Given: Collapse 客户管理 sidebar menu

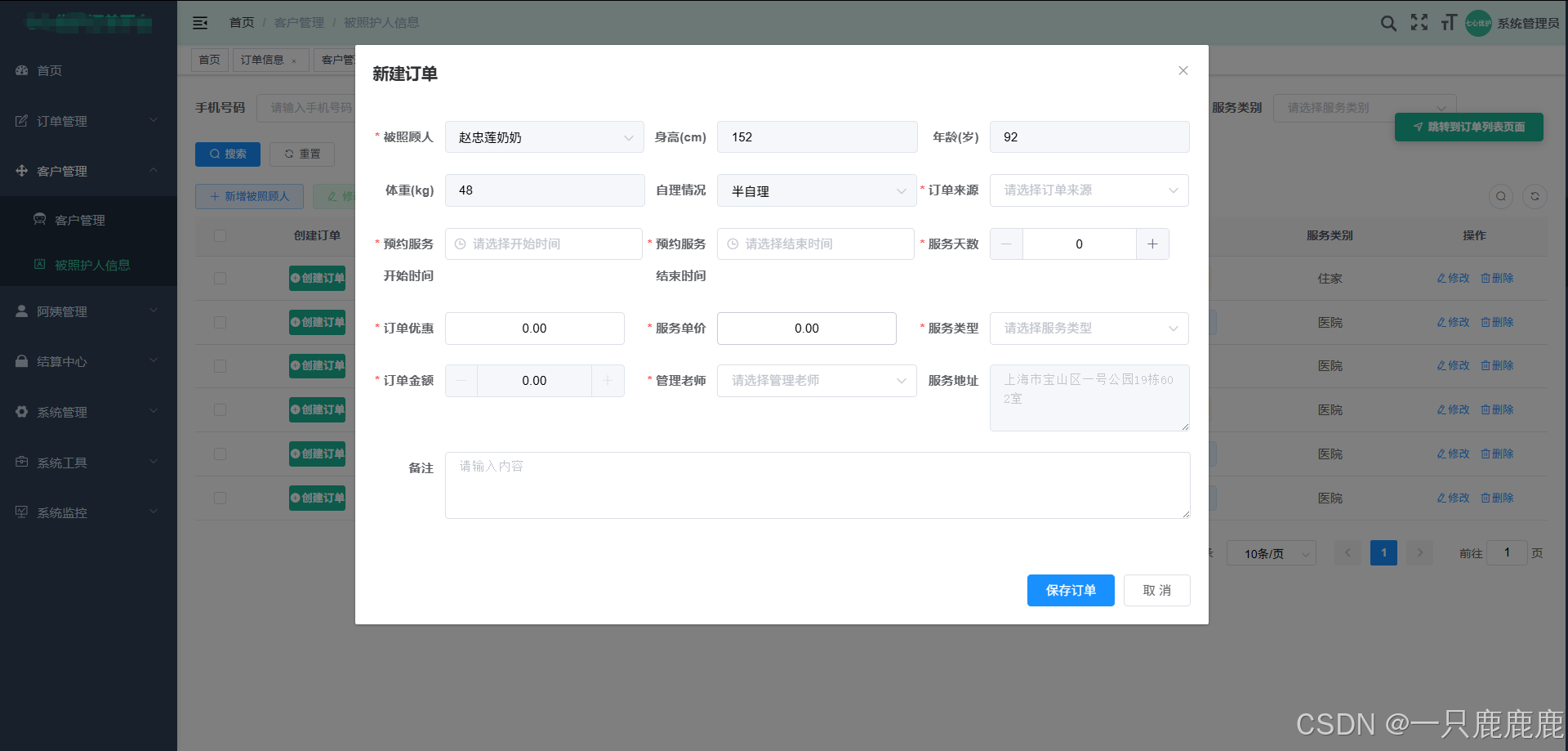Looking at the screenshot, I should [88, 171].
